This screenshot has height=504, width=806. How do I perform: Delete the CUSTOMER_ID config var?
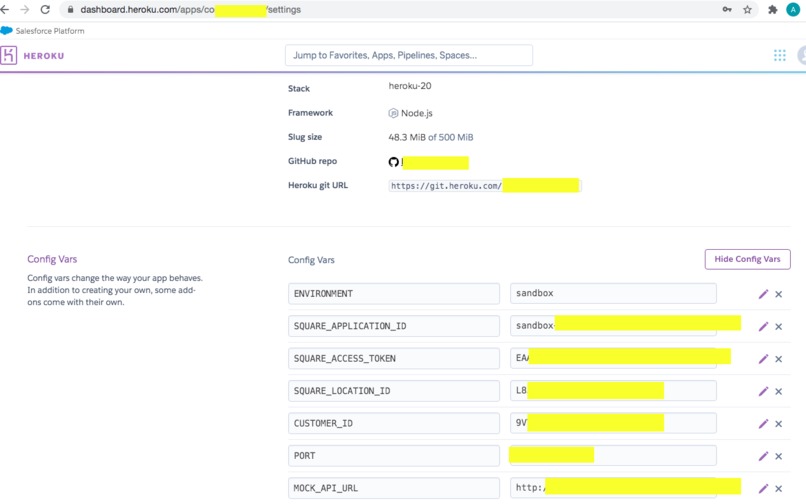click(x=779, y=424)
